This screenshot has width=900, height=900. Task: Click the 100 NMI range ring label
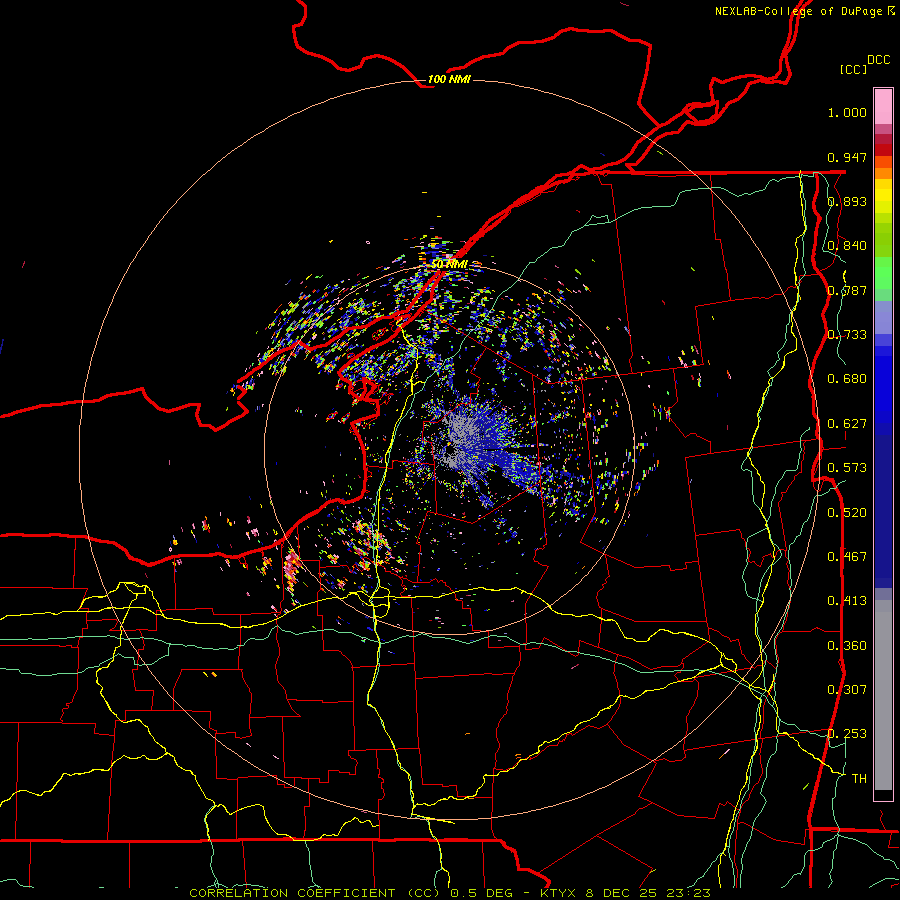point(449,79)
